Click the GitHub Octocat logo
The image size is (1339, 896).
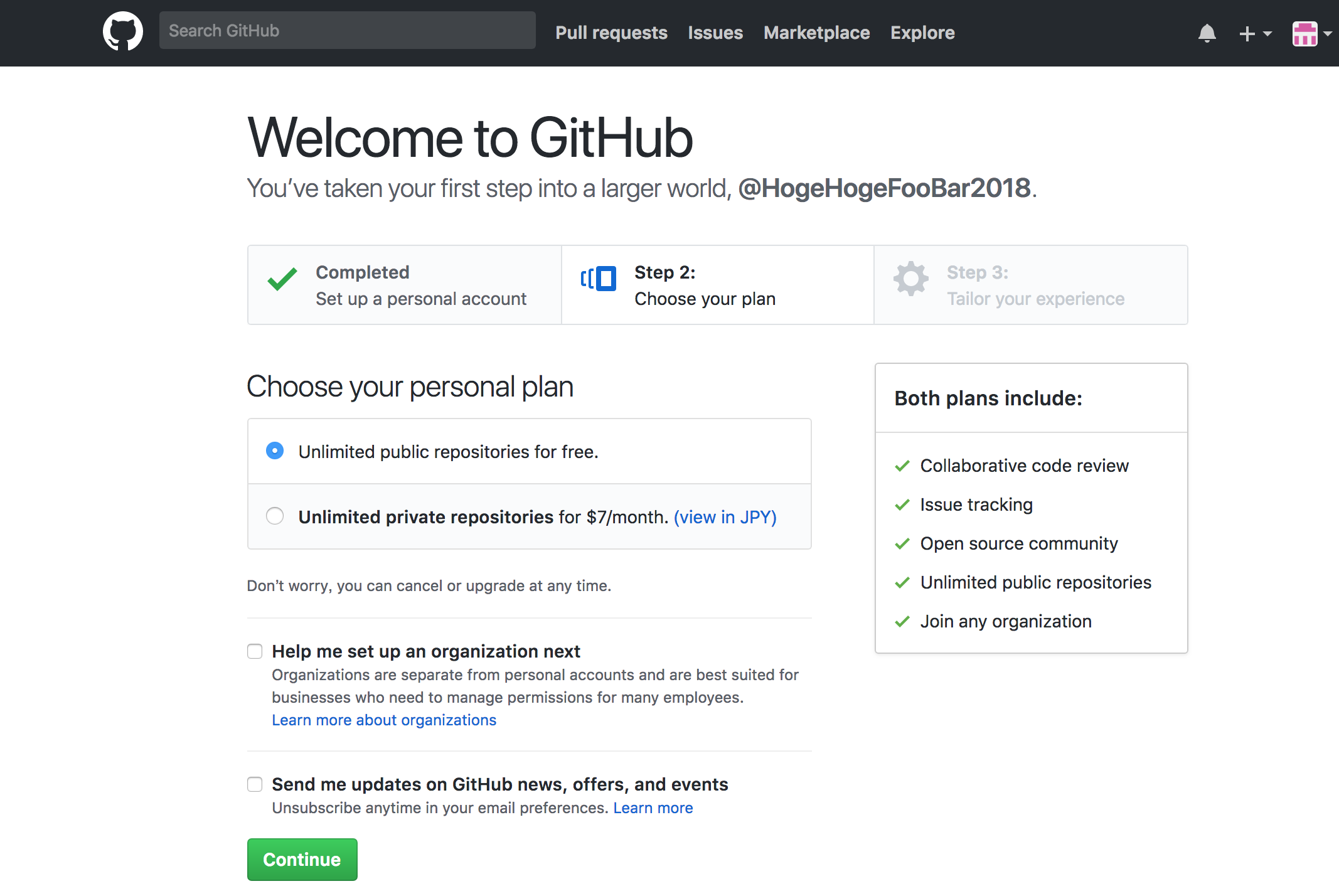tap(123, 31)
